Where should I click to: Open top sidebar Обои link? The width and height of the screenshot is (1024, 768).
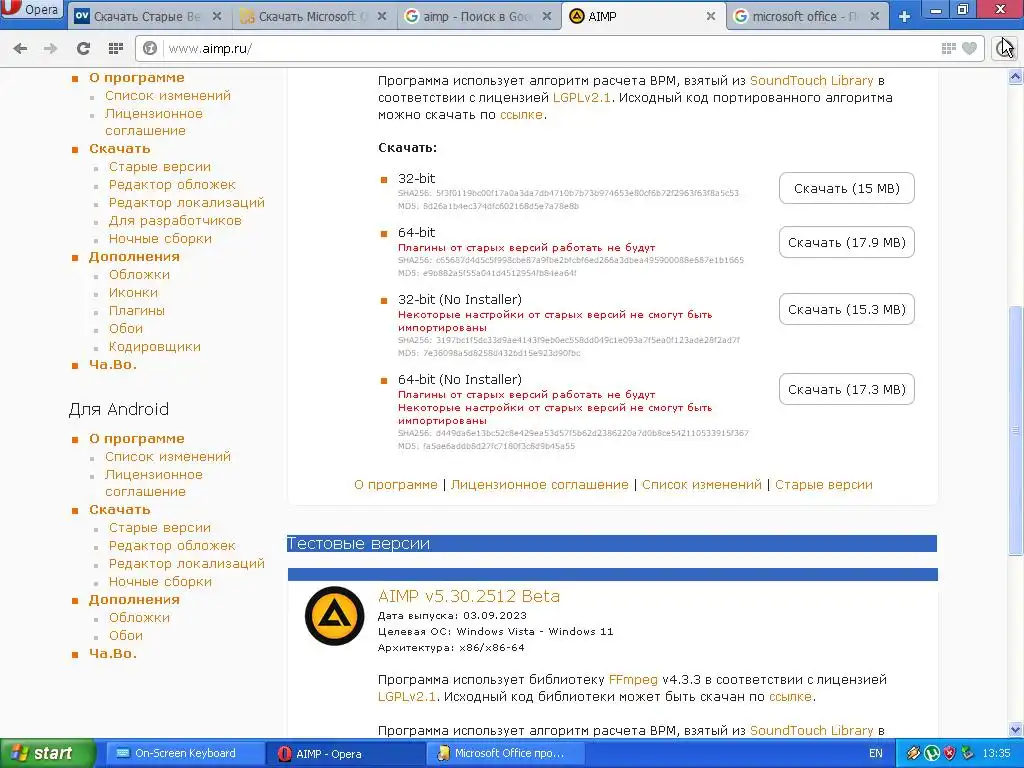click(x=125, y=328)
